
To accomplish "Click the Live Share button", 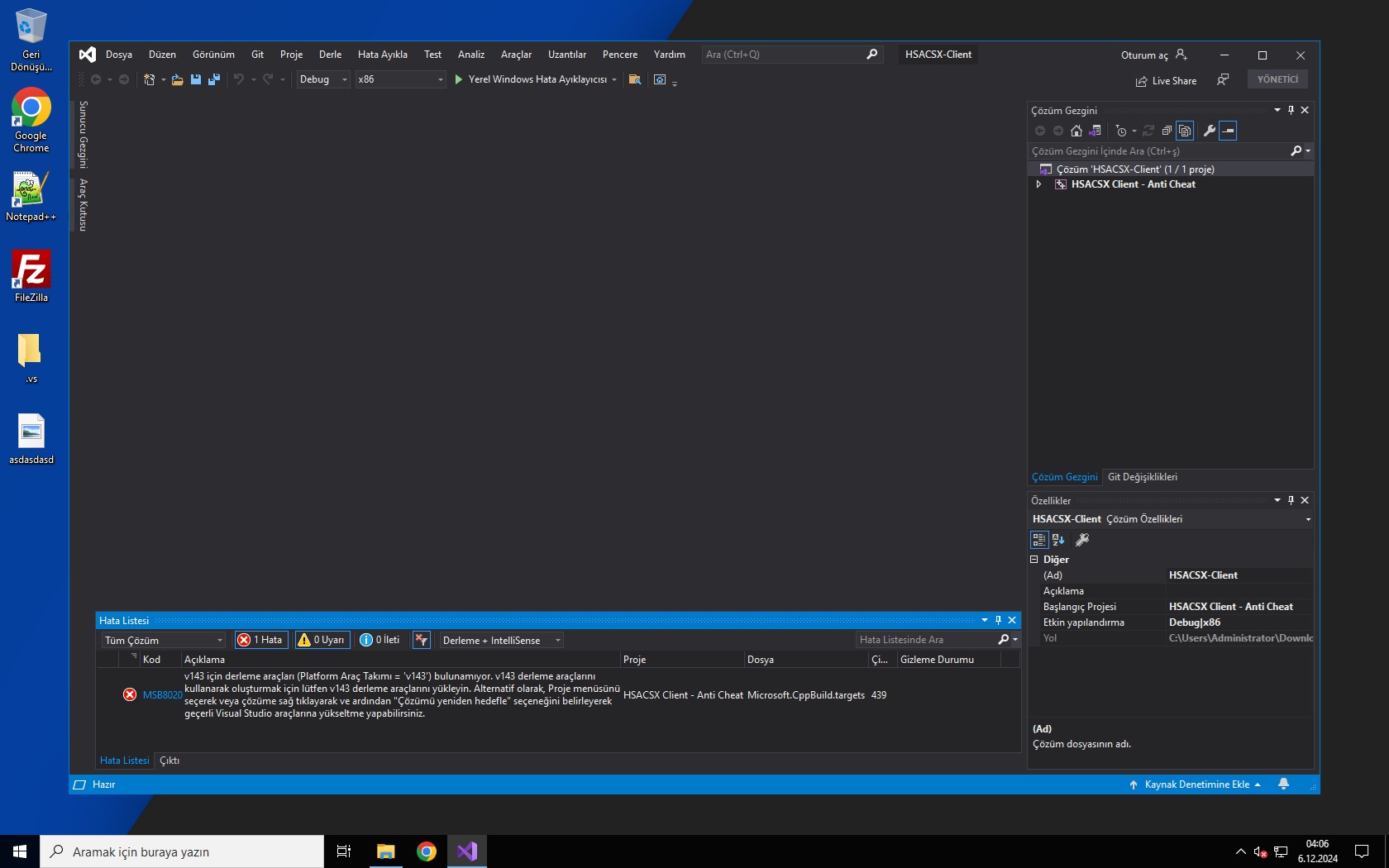I will coord(1166,81).
